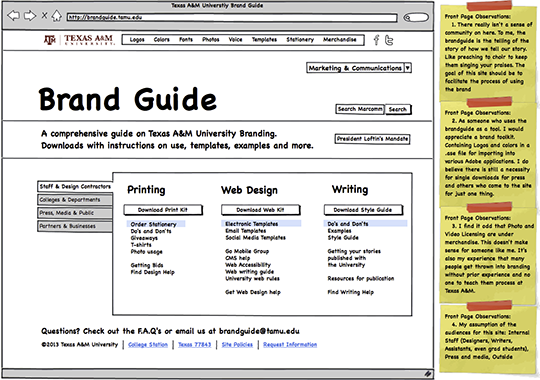
Task: Select Colleges & Departments tab
Action: click(75, 199)
